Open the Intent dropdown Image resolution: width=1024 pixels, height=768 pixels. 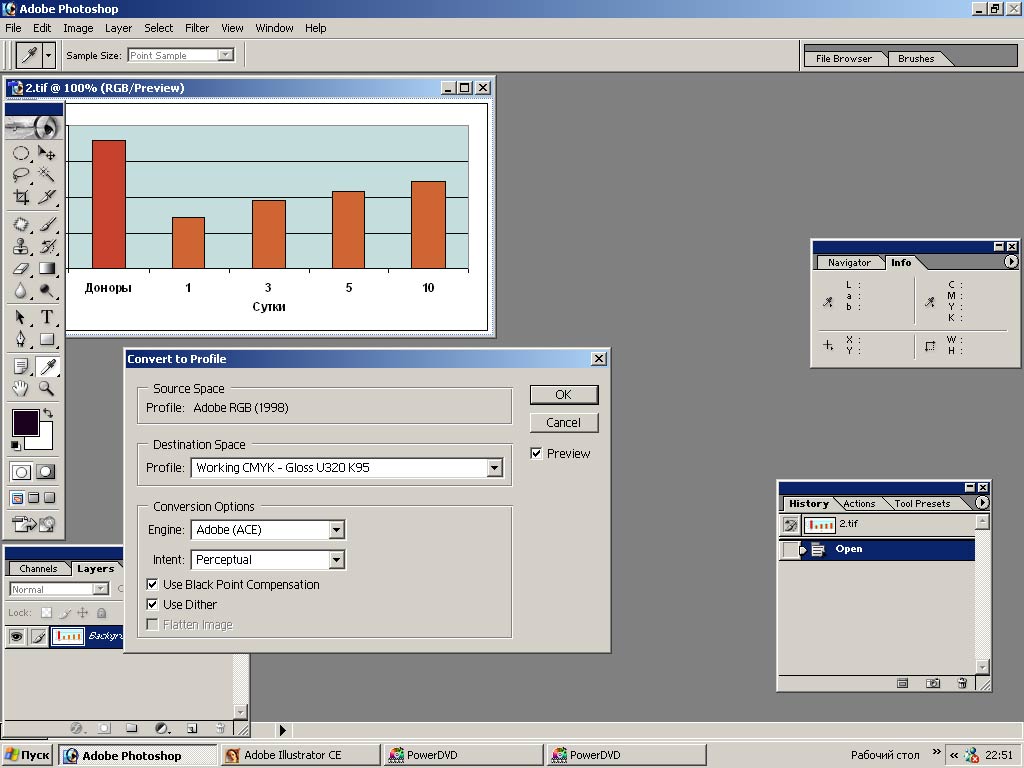336,560
